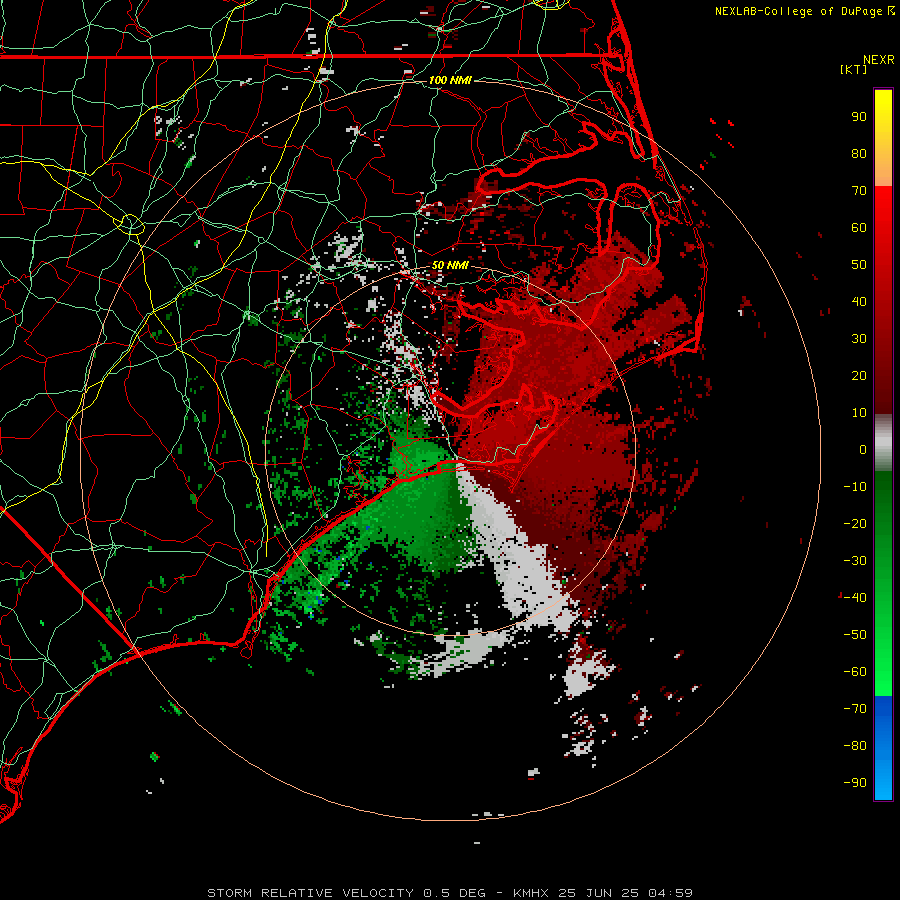Click the -40 value on velocity scale
This screenshot has width=900, height=900.
click(x=855, y=598)
